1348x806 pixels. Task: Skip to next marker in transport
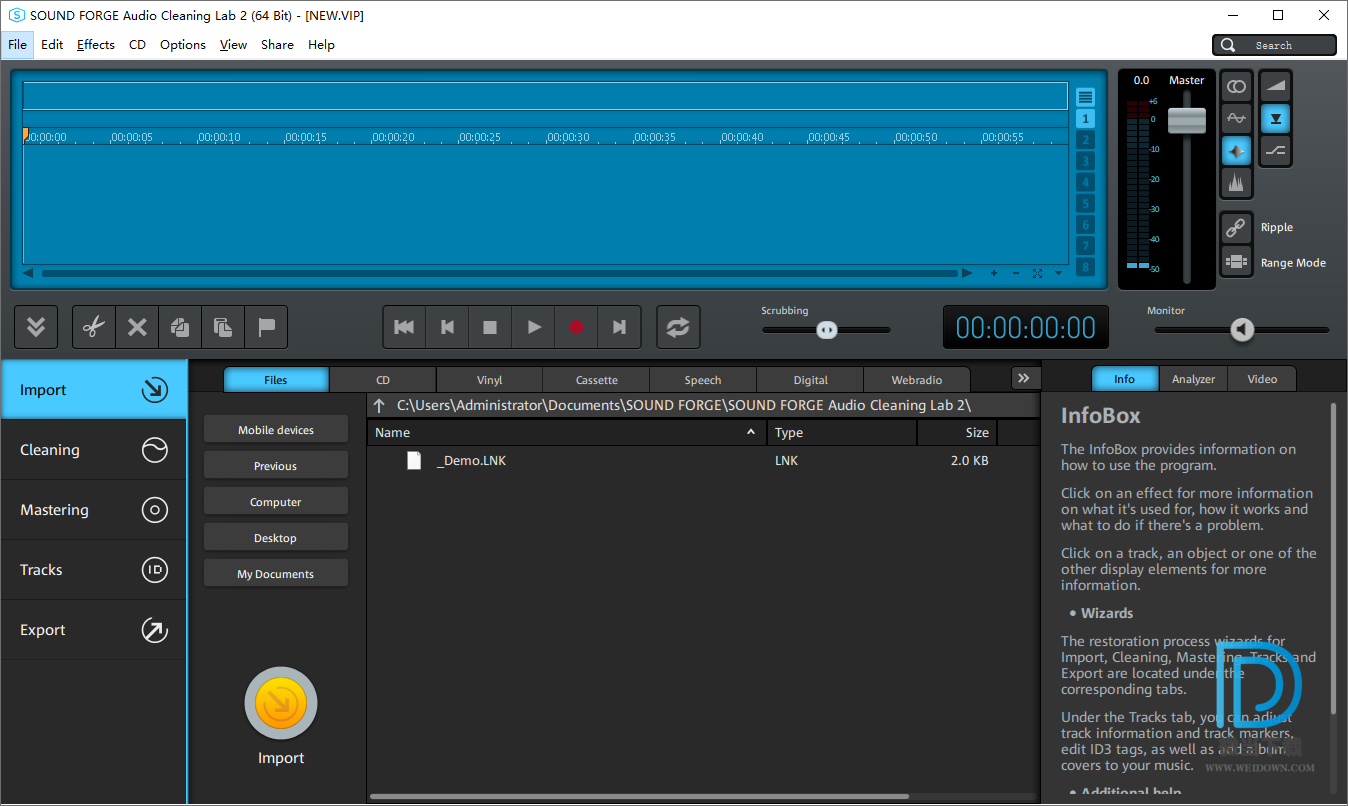(x=619, y=327)
